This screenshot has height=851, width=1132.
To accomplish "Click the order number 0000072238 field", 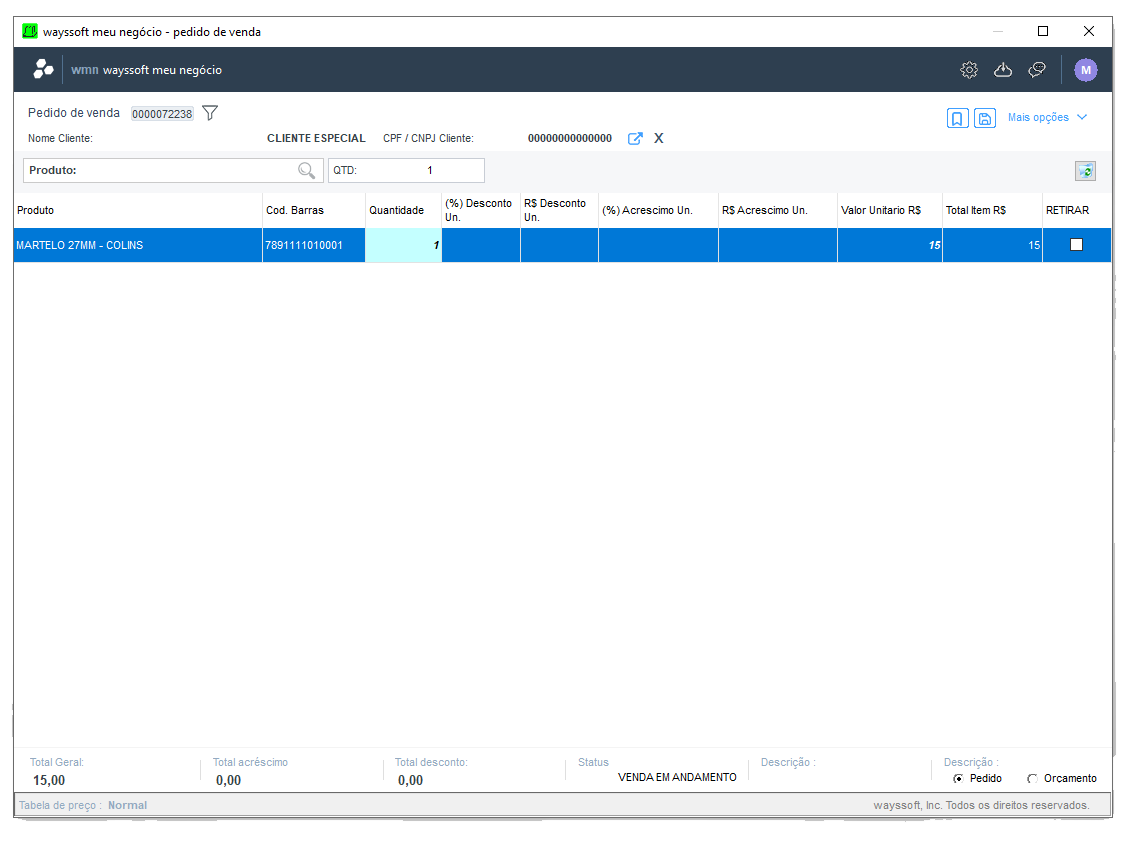I will pyautogui.click(x=162, y=113).
